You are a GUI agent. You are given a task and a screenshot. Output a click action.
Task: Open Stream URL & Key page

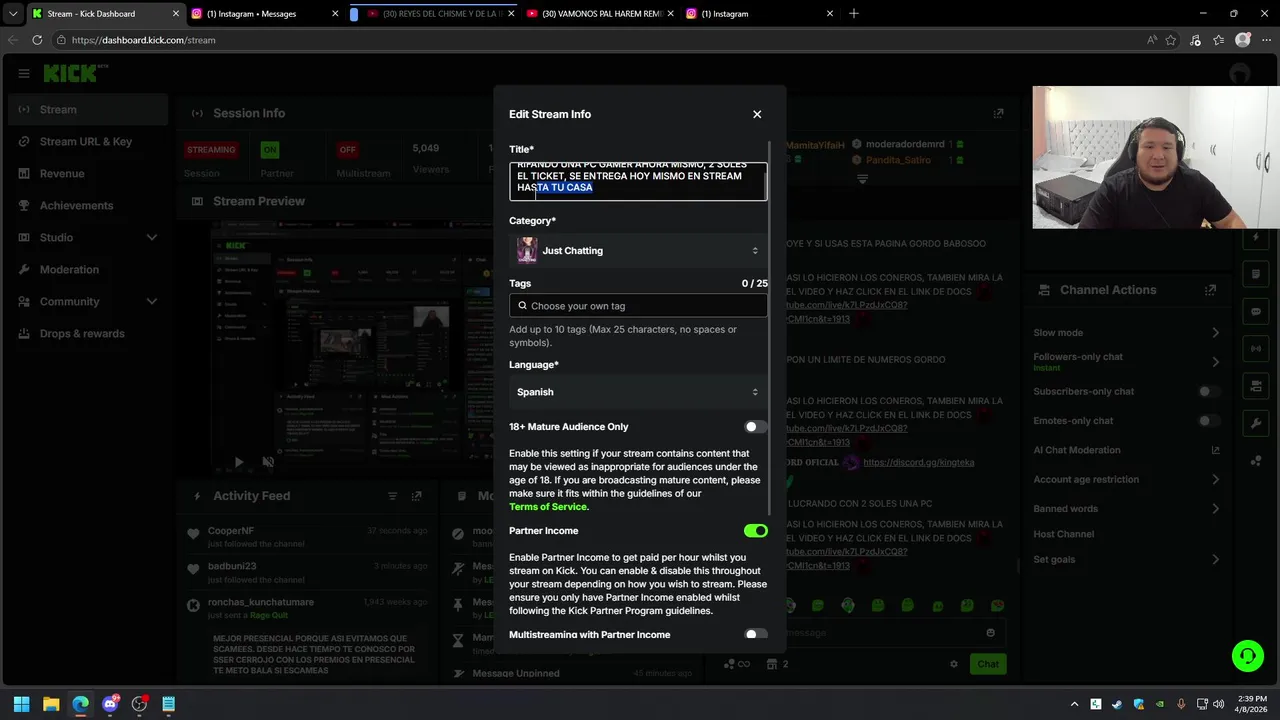coord(88,142)
